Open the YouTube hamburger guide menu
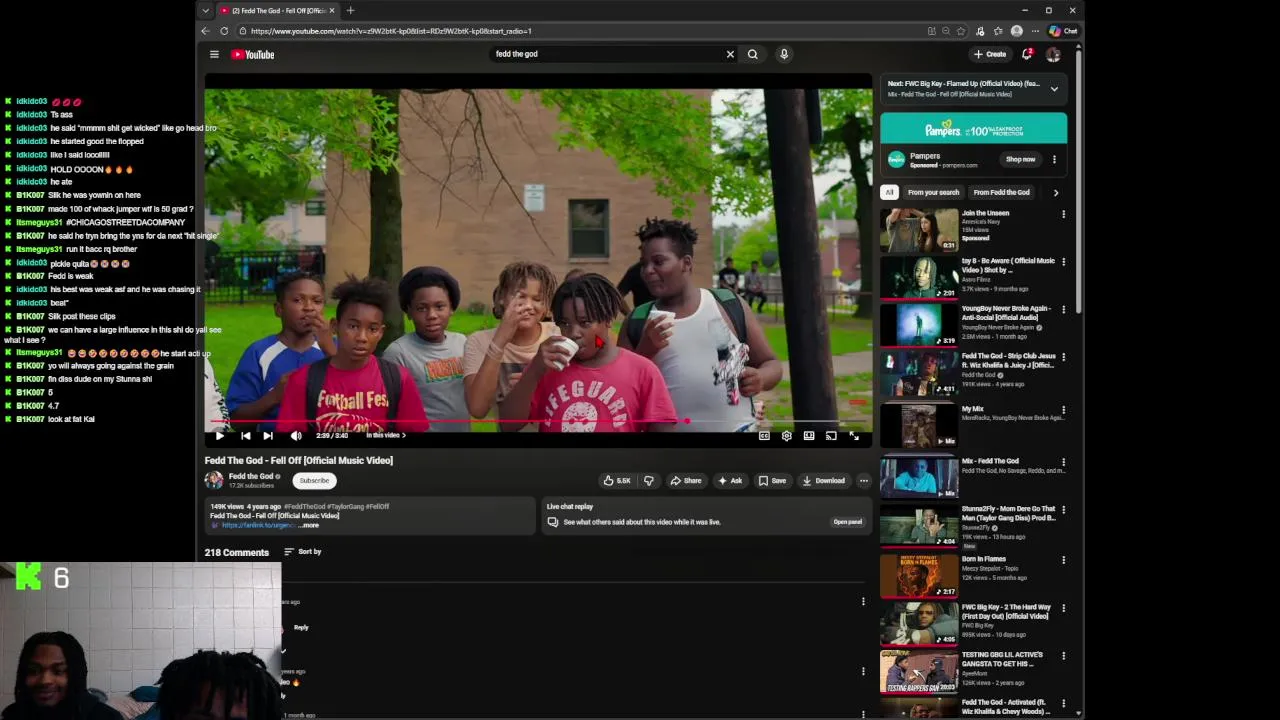Image resolution: width=1280 pixels, height=720 pixels. point(214,54)
